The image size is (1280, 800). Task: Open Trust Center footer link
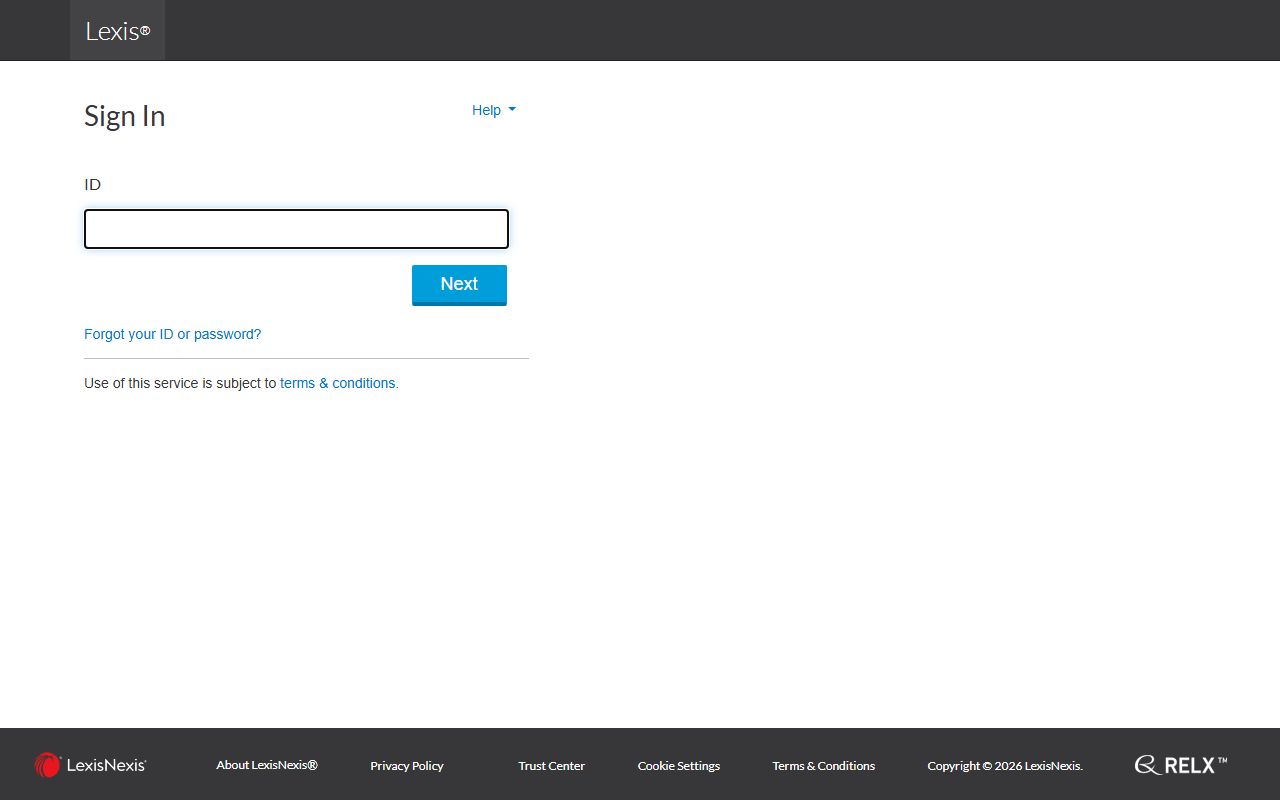551,766
